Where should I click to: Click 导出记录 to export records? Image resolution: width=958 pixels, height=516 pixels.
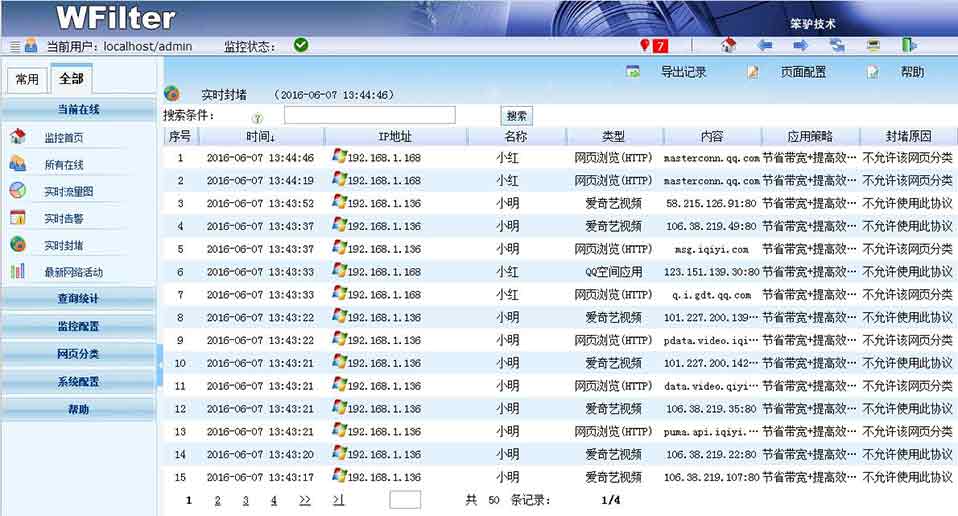[682, 72]
